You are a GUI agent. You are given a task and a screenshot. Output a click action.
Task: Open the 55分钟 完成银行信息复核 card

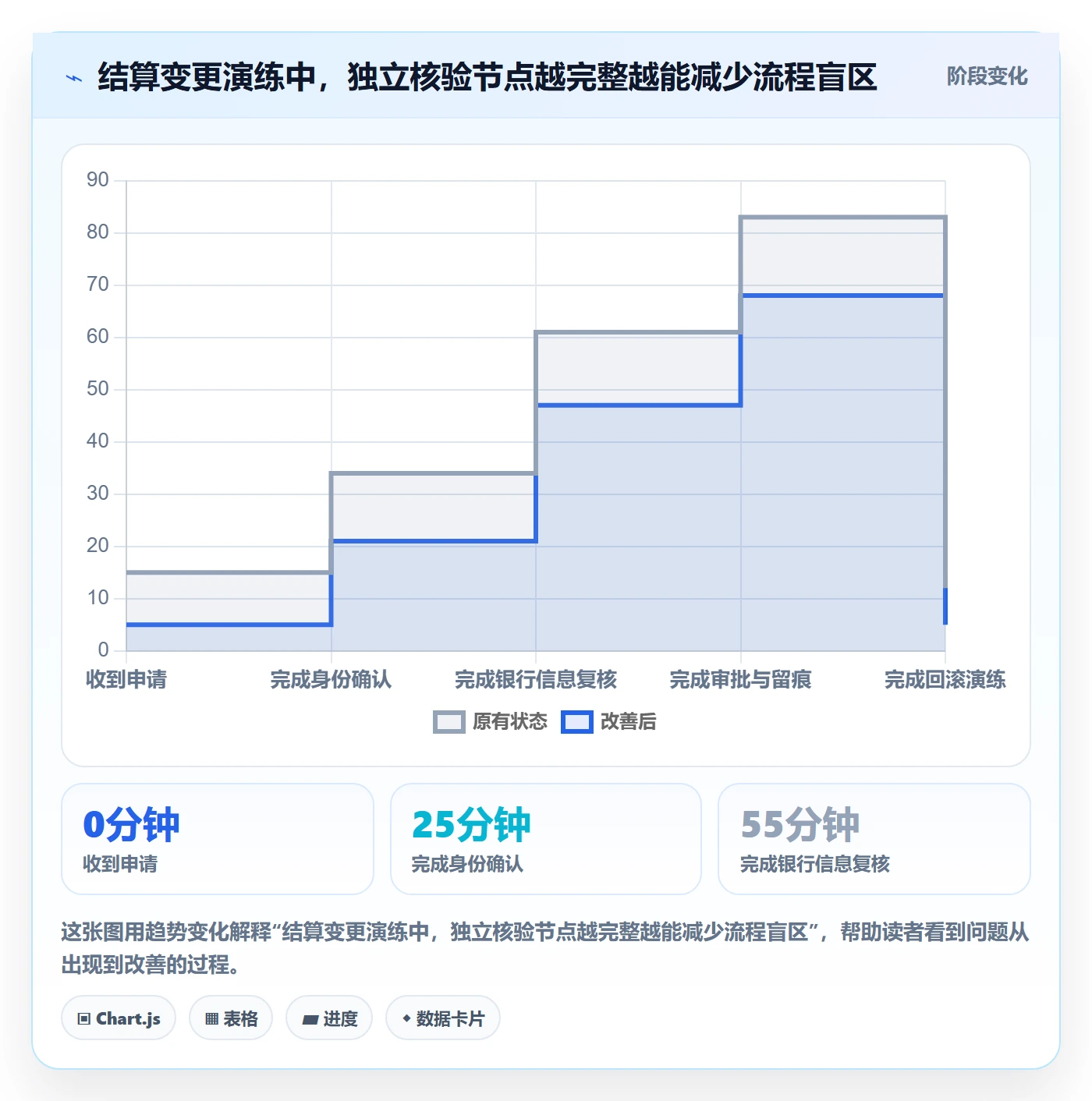click(874, 839)
